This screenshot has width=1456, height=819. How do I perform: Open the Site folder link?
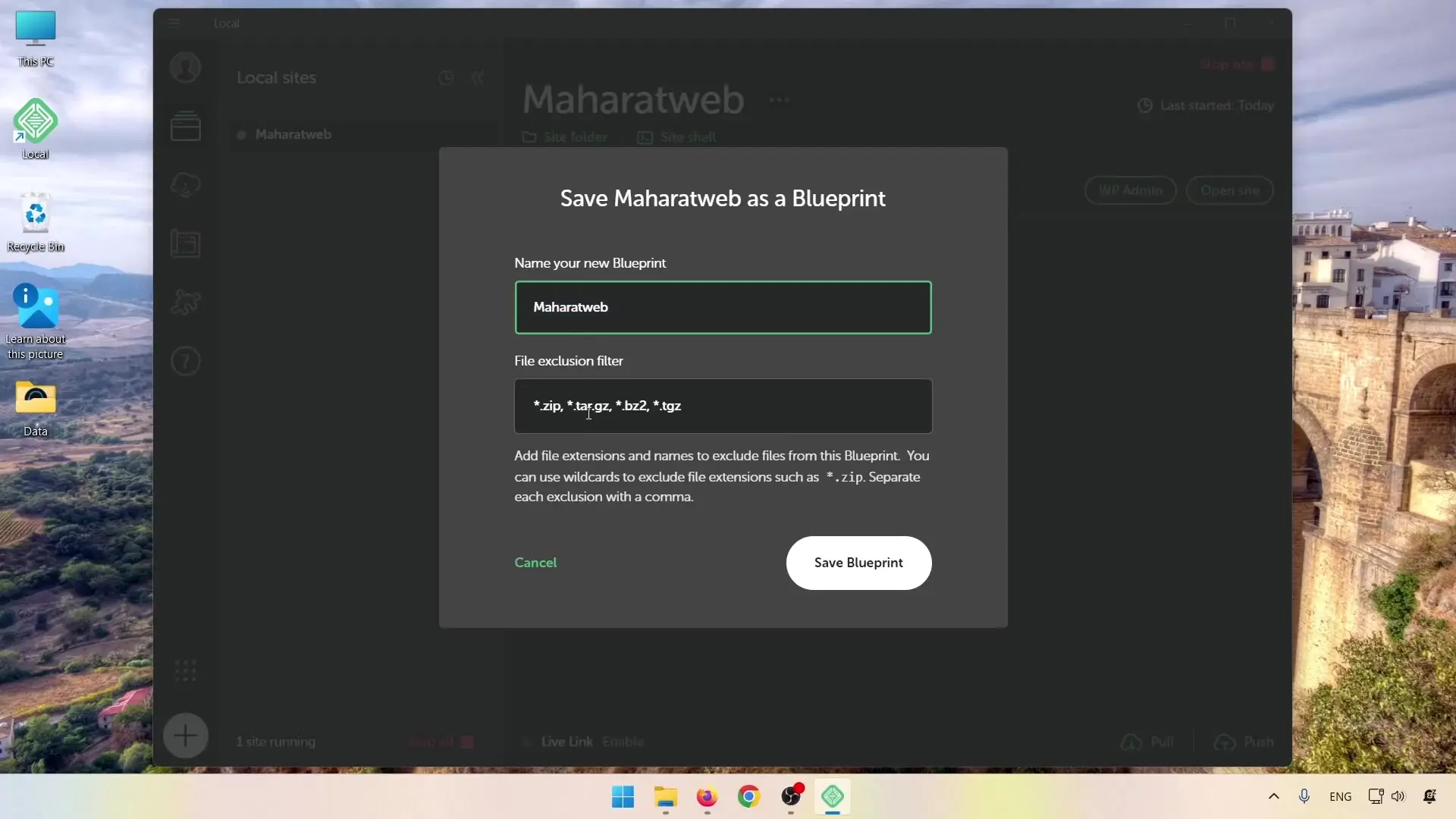(565, 137)
